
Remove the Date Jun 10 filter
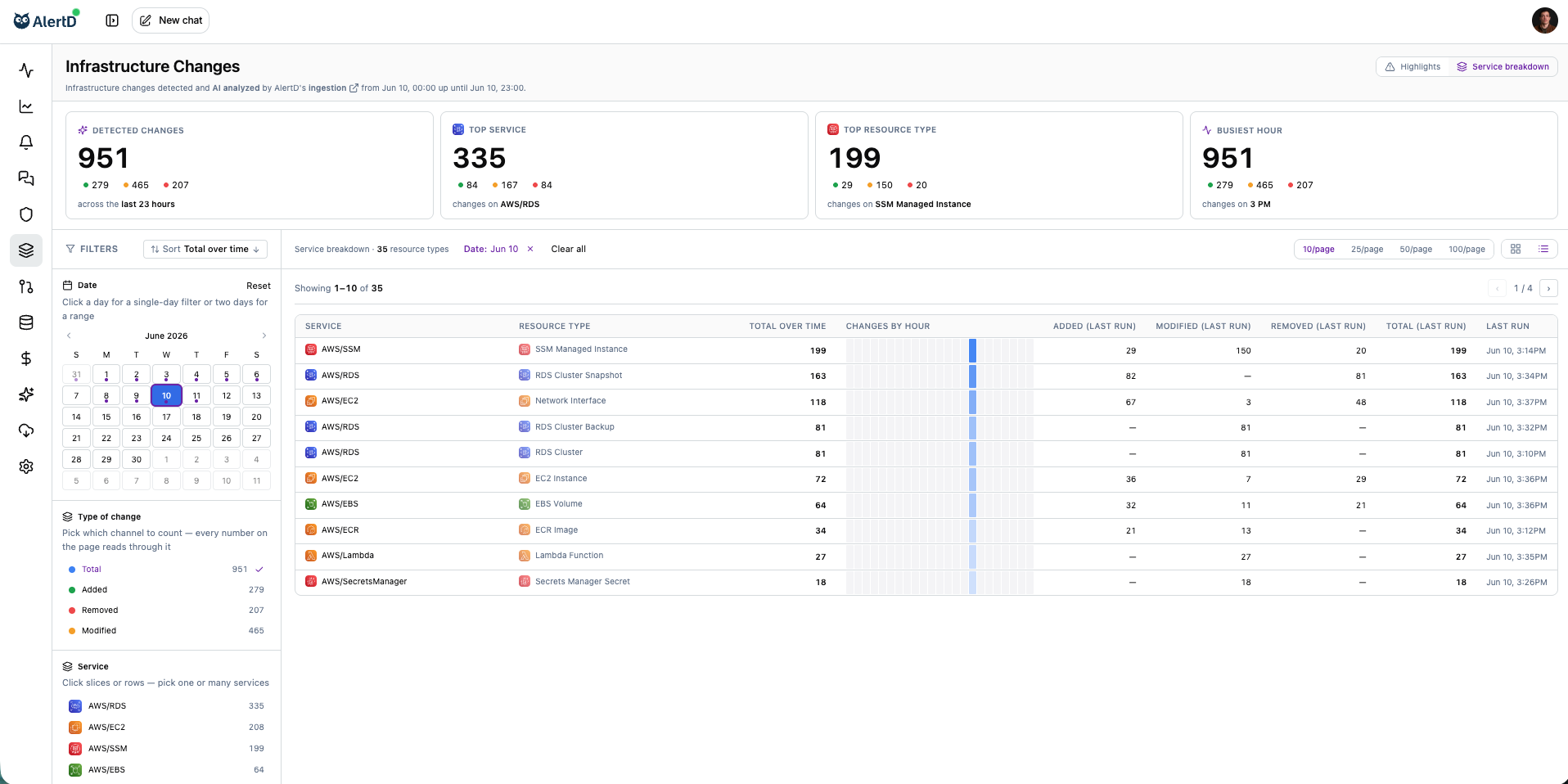(530, 249)
